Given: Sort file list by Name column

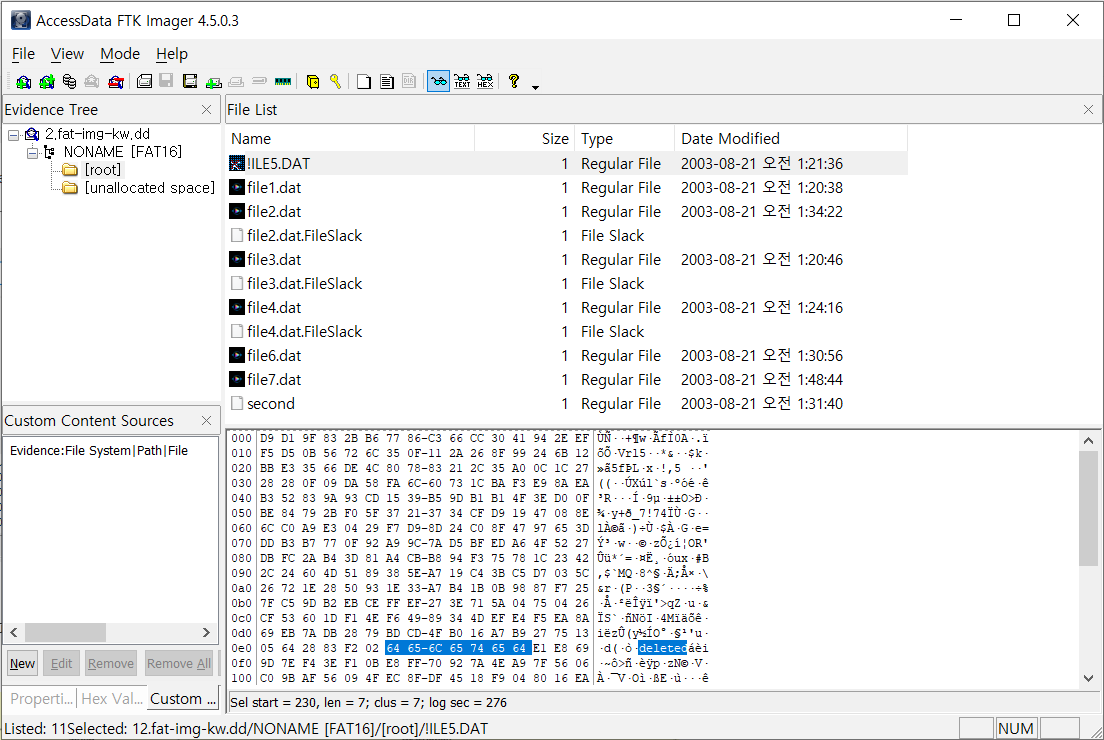Looking at the screenshot, I should [x=350, y=139].
